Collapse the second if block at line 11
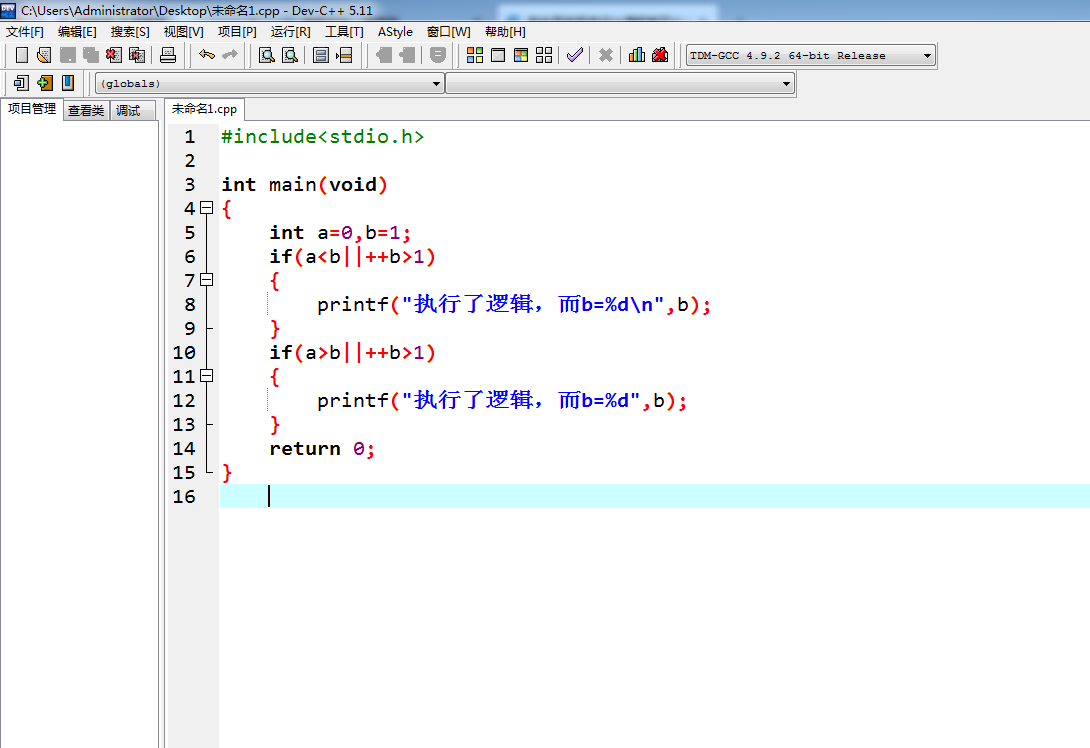The image size is (1090, 748). tap(206, 375)
